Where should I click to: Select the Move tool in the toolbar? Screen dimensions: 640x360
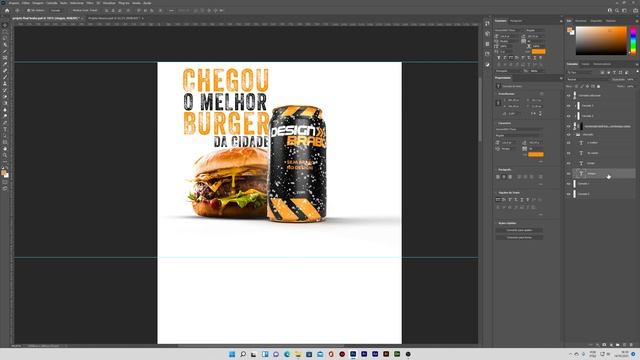[x=5, y=25]
